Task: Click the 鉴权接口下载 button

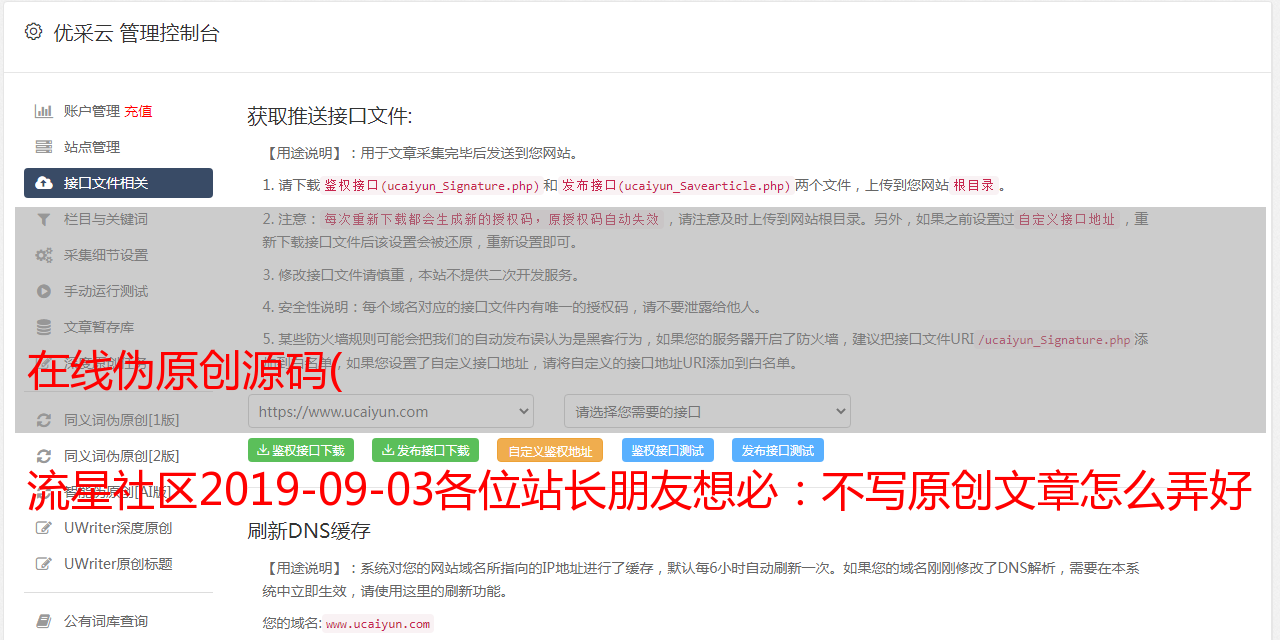Action: (301, 450)
